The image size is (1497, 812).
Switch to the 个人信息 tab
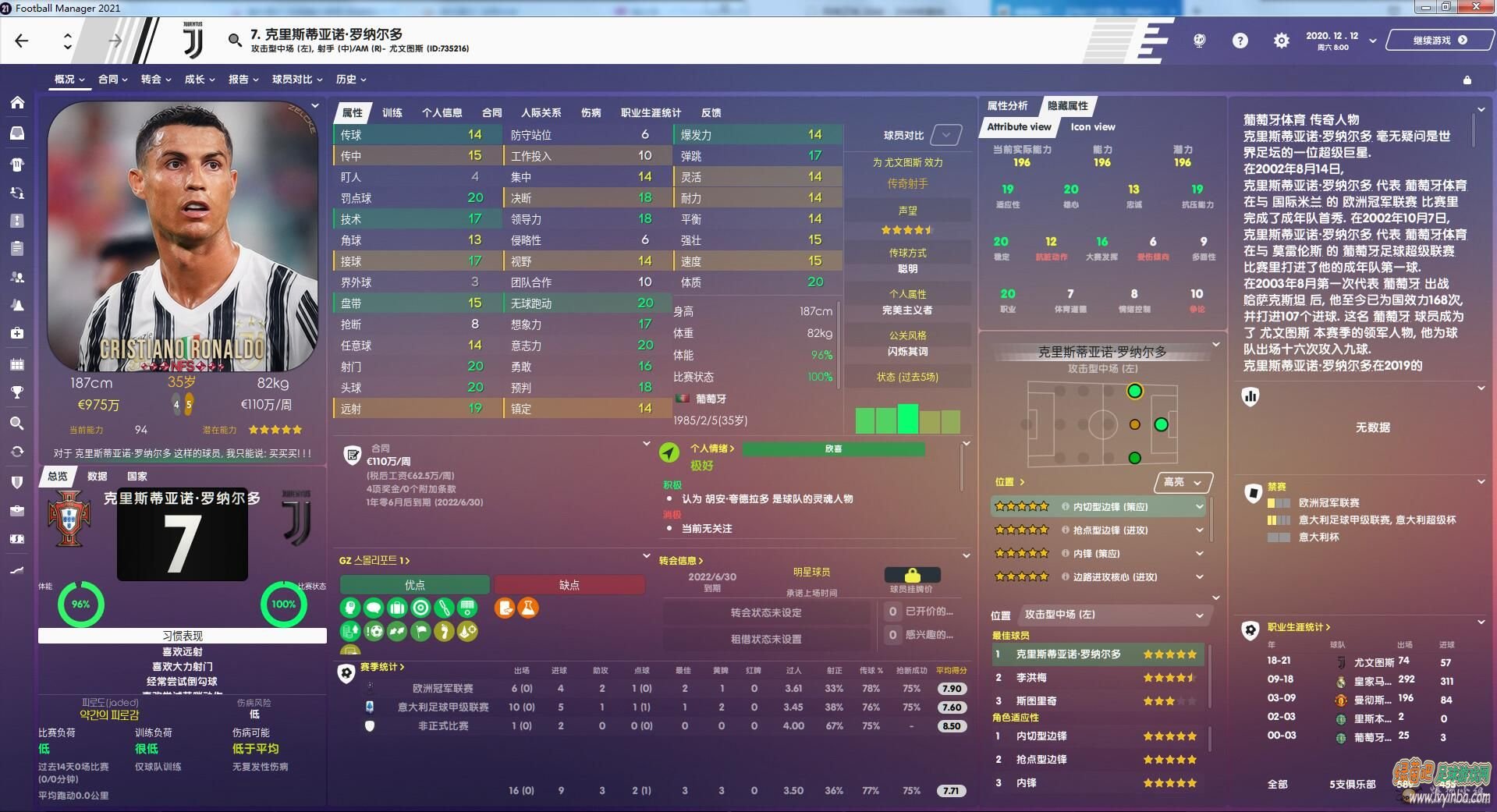point(442,113)
